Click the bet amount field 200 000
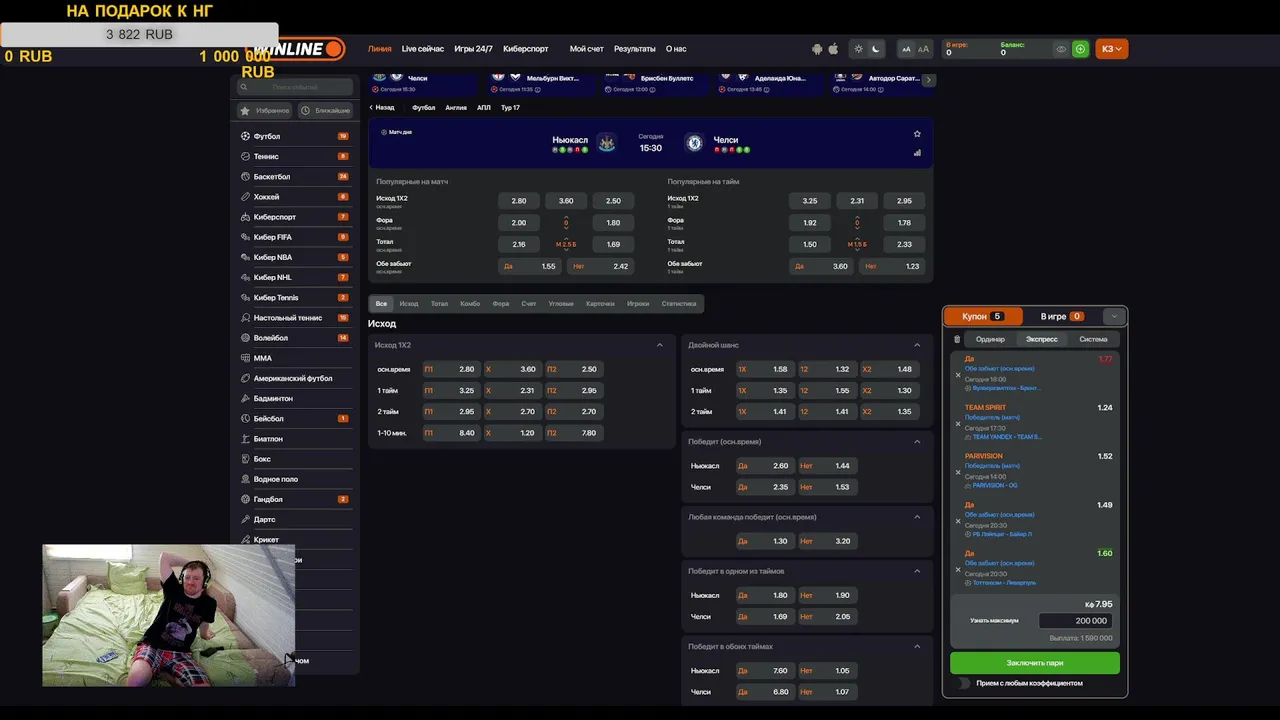The height and width of the screenshot is (720, 1280). (1076, 621)
